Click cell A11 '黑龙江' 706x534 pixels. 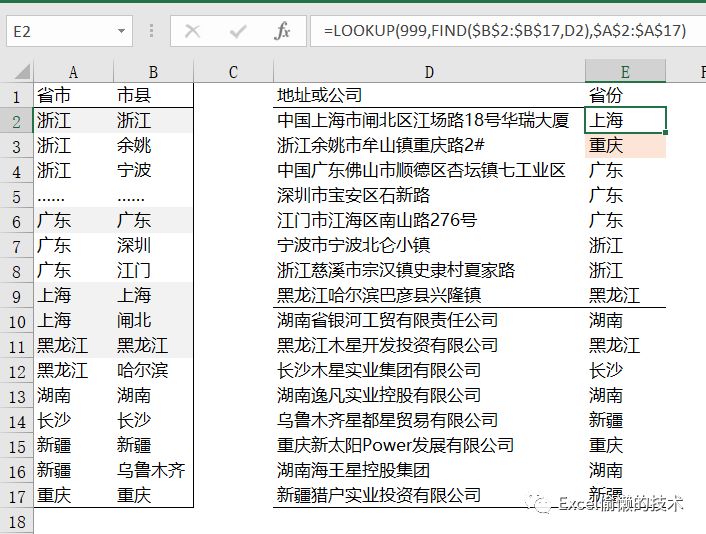pyautogui.click(x=73, y=346)
